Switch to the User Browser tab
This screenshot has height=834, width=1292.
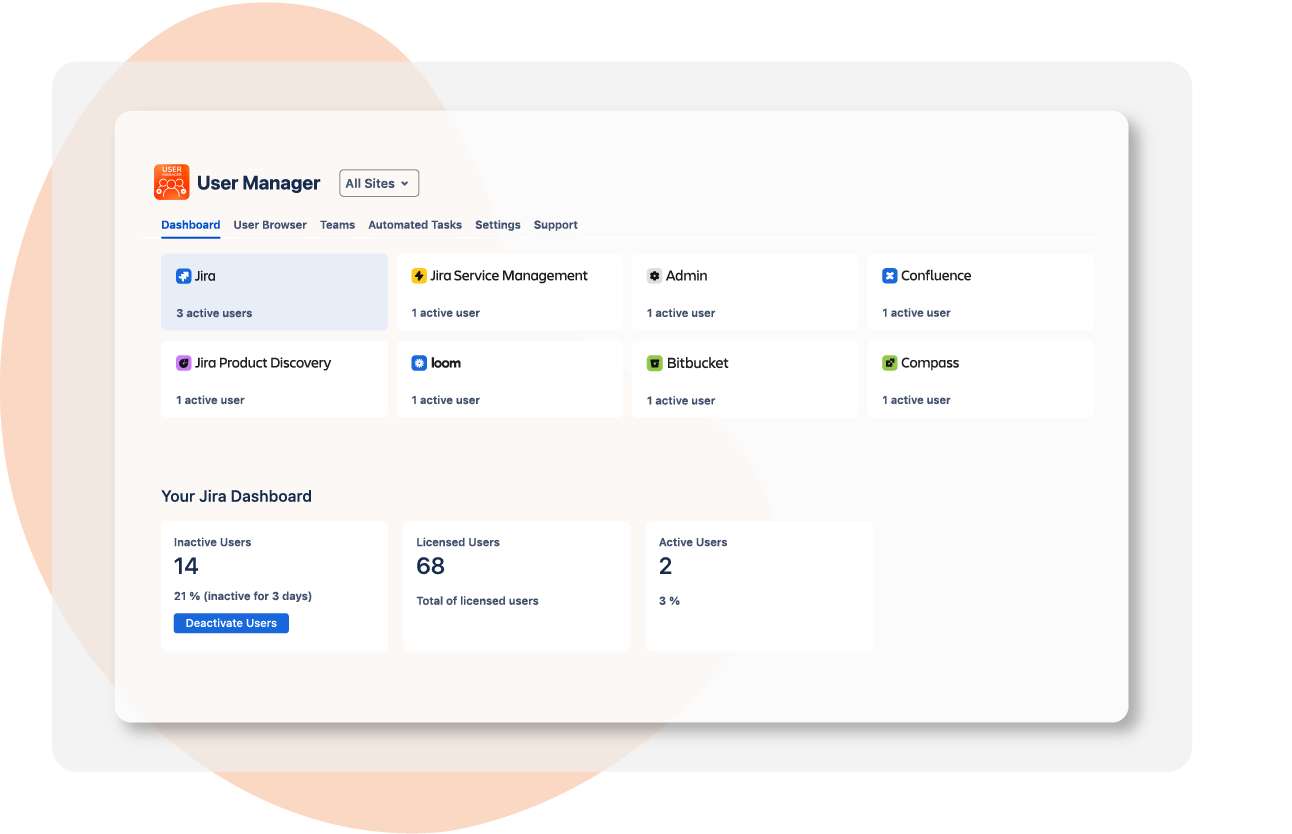click(270, 225)
